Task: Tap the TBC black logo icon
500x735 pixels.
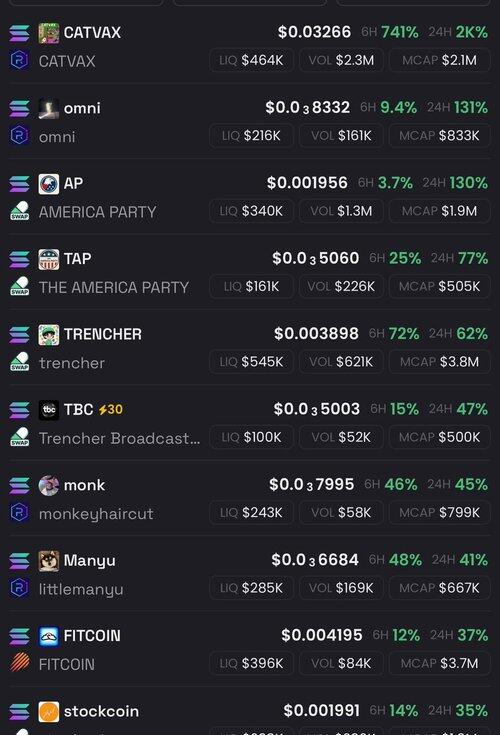Action: [x=49, y=410]
